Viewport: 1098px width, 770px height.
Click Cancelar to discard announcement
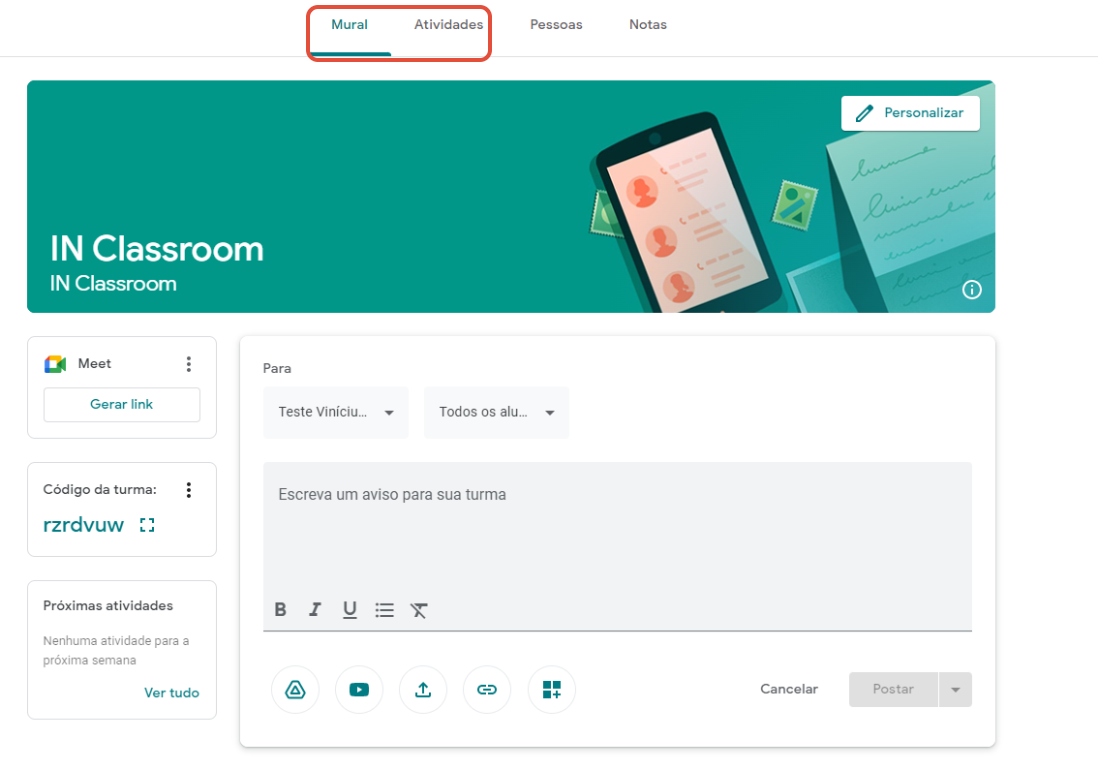tap(789, 689)
